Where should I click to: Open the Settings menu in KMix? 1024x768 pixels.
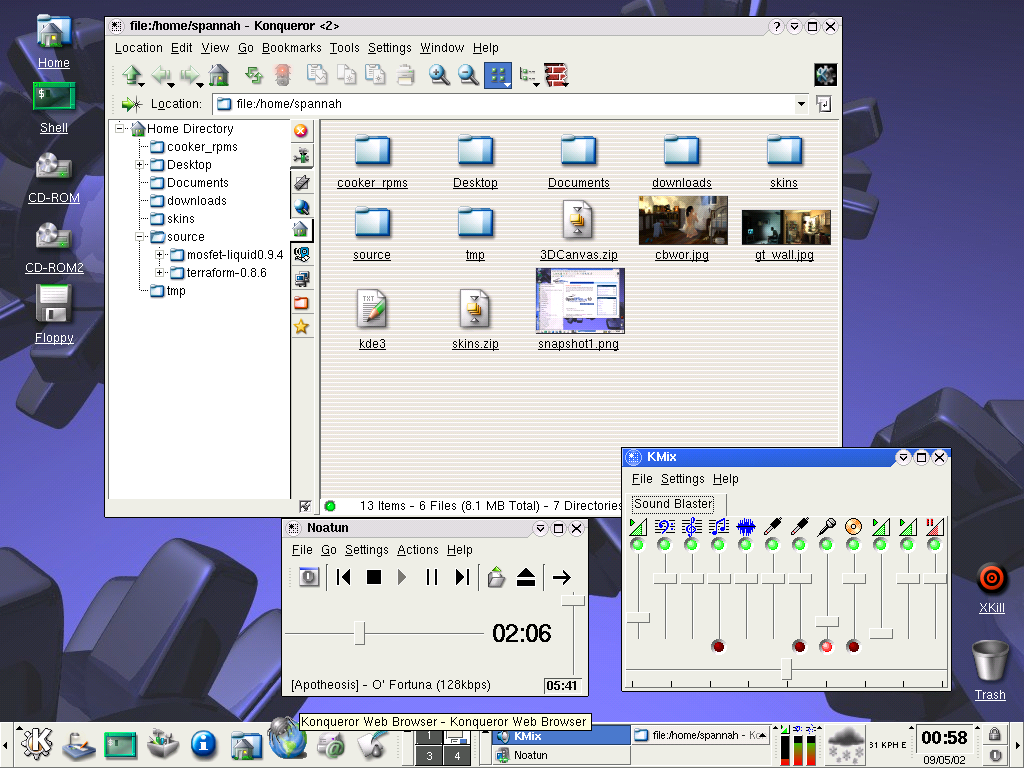pos(682,479)
